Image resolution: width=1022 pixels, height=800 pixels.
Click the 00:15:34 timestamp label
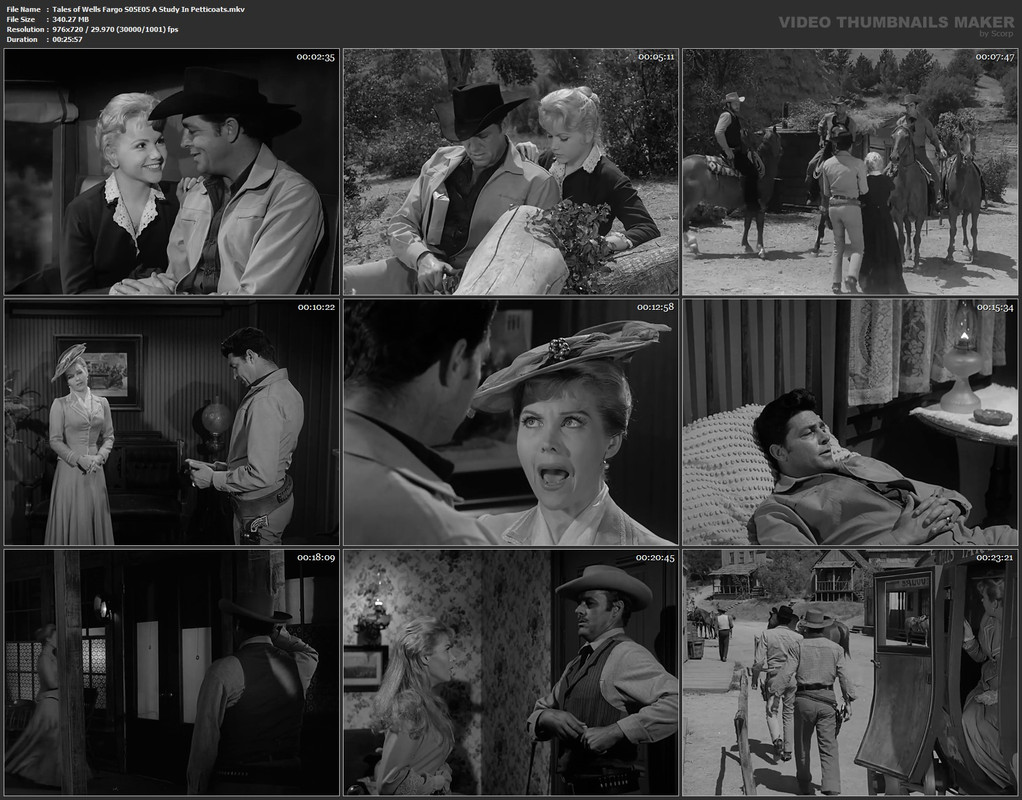point(995,307)
